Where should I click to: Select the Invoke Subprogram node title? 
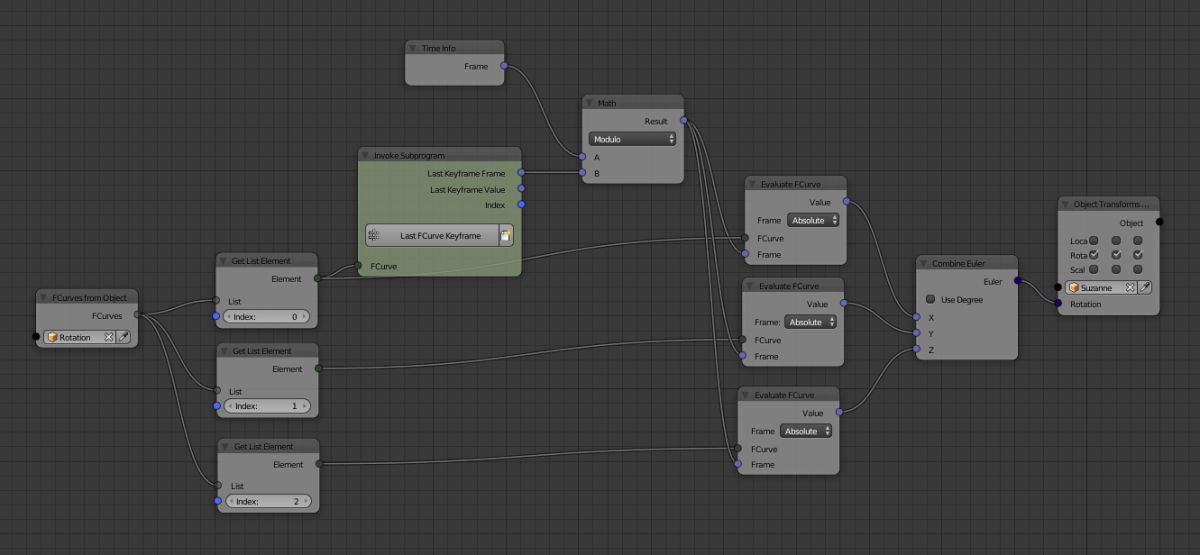click(x=410, y=155)
